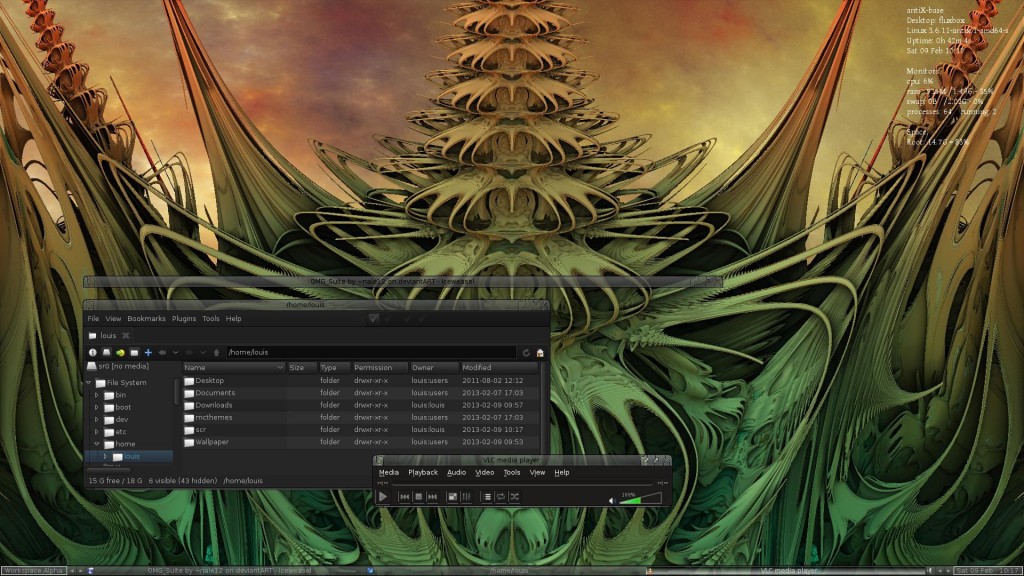
Task: Open the Bookmarks menu in file manager
Action: [146, 319]
